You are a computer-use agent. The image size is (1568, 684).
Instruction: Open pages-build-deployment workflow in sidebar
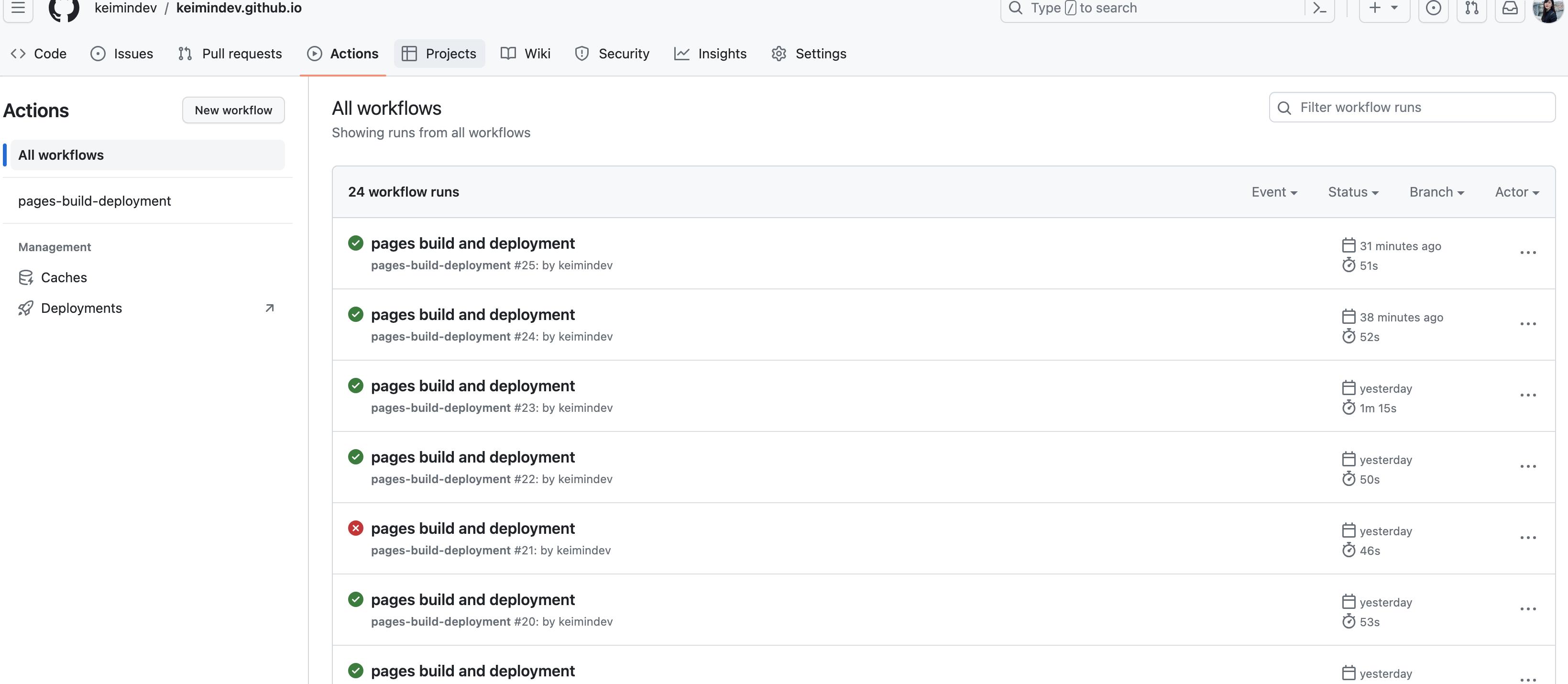click(94, 201)
